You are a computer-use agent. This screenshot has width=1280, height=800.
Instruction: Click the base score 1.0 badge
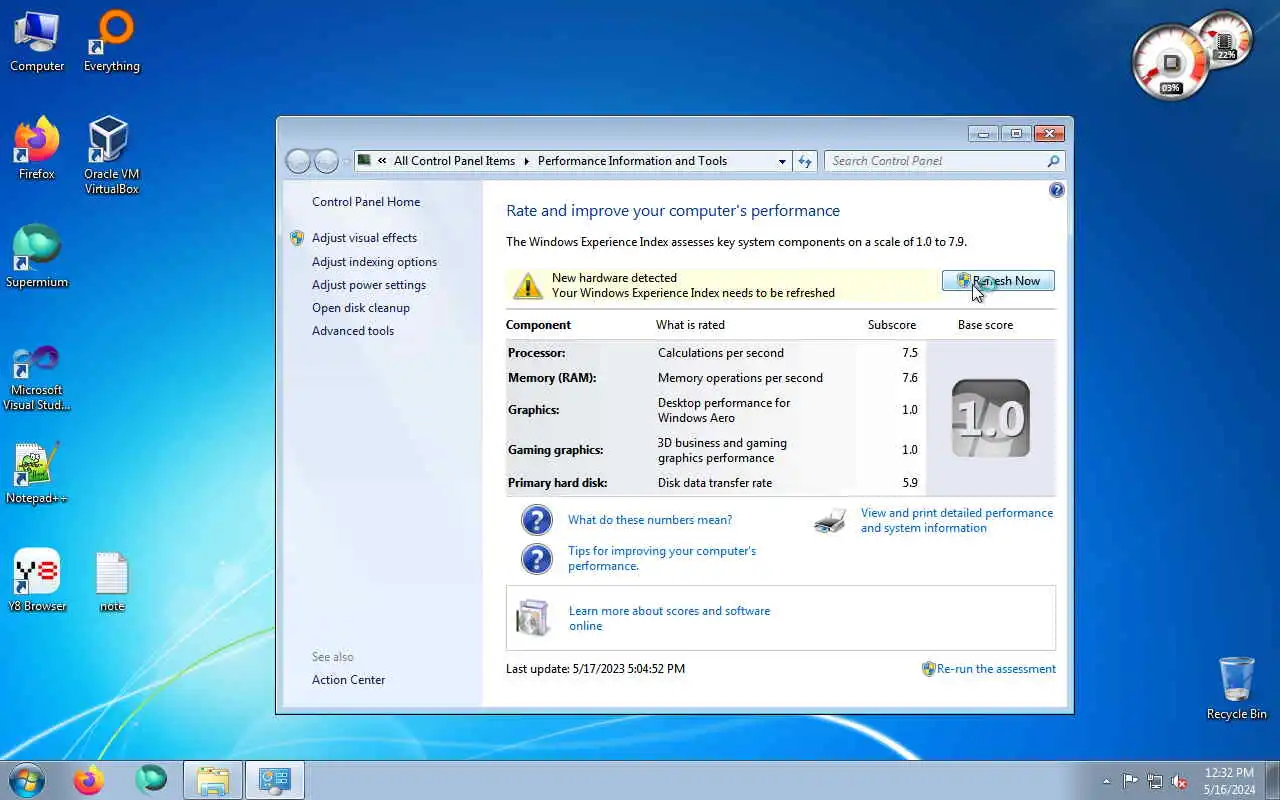pyautogui.click(x=990, y=418)
